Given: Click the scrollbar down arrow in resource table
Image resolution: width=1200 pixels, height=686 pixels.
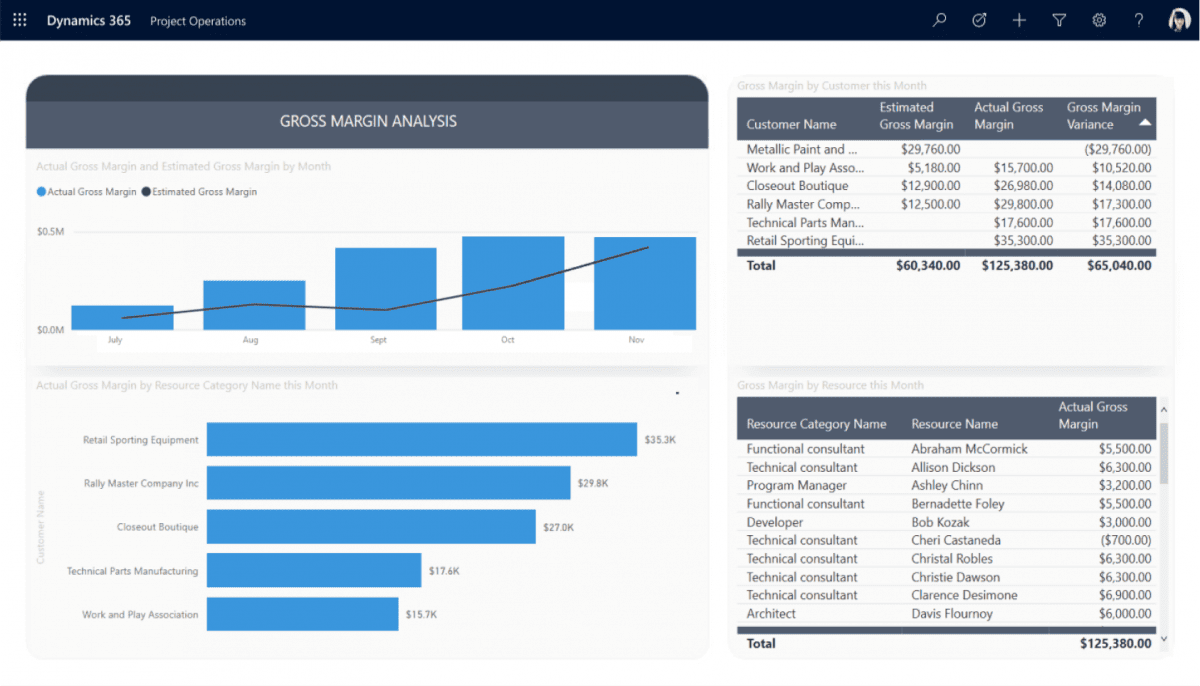Looking at the screenshot, I should click(1163, 637).
